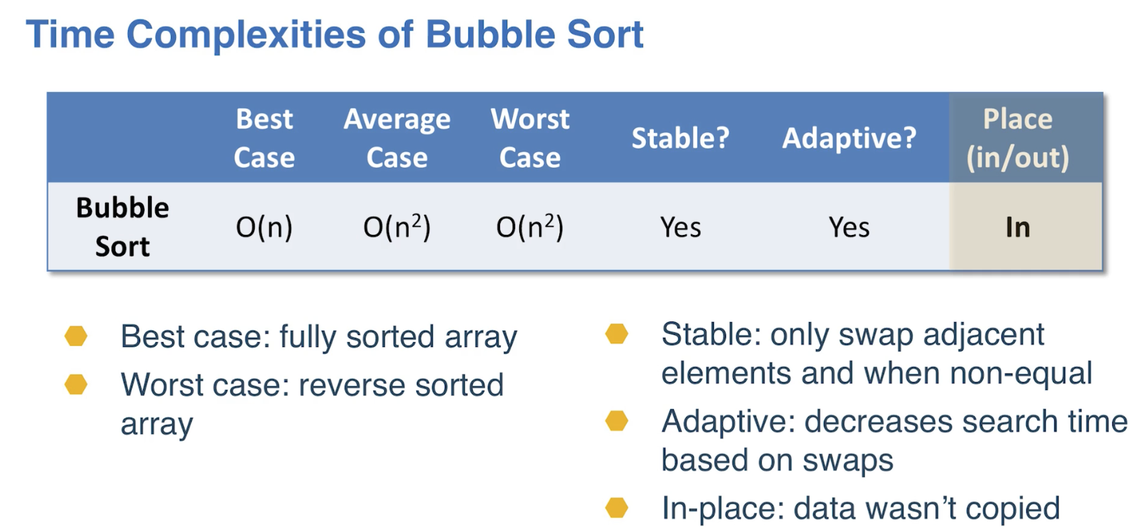1148x530 pixels.
Task: Click the highlighted Place (in/out) header
Action: point(1018,138)
